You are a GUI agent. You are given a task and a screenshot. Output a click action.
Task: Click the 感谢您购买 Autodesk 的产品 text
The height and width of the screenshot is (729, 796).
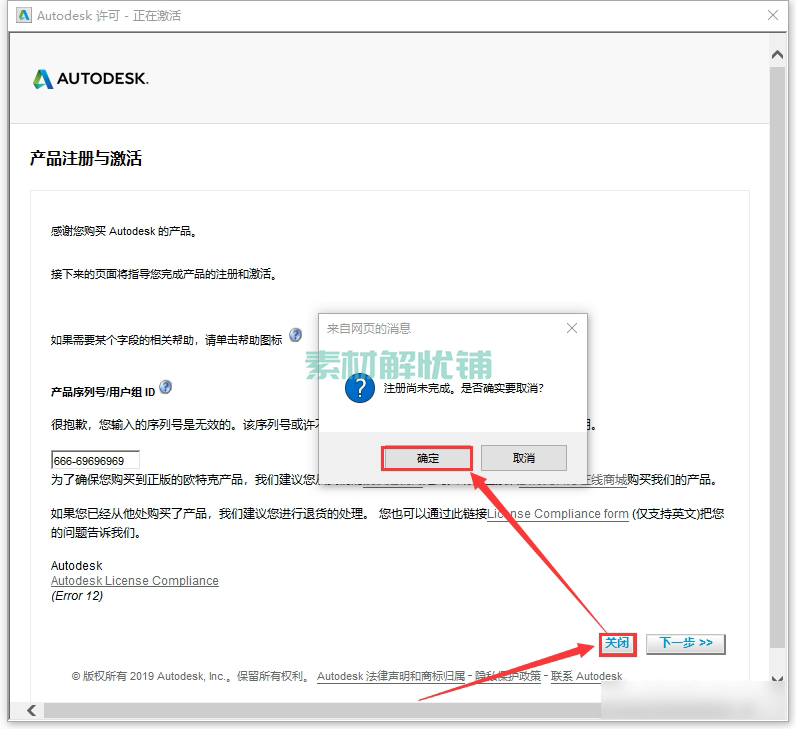pyautogui.click(x=123, y=231)
